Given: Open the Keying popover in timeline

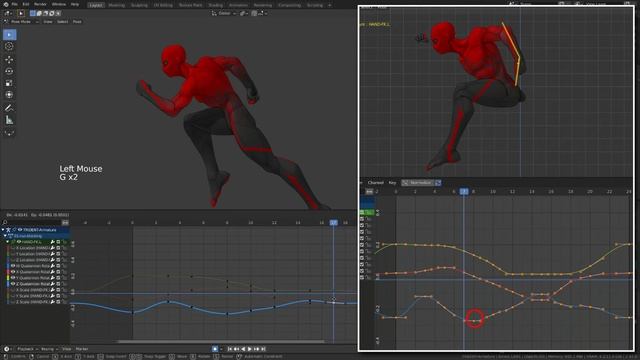Looking at the screenshot, I should point(49,349).
